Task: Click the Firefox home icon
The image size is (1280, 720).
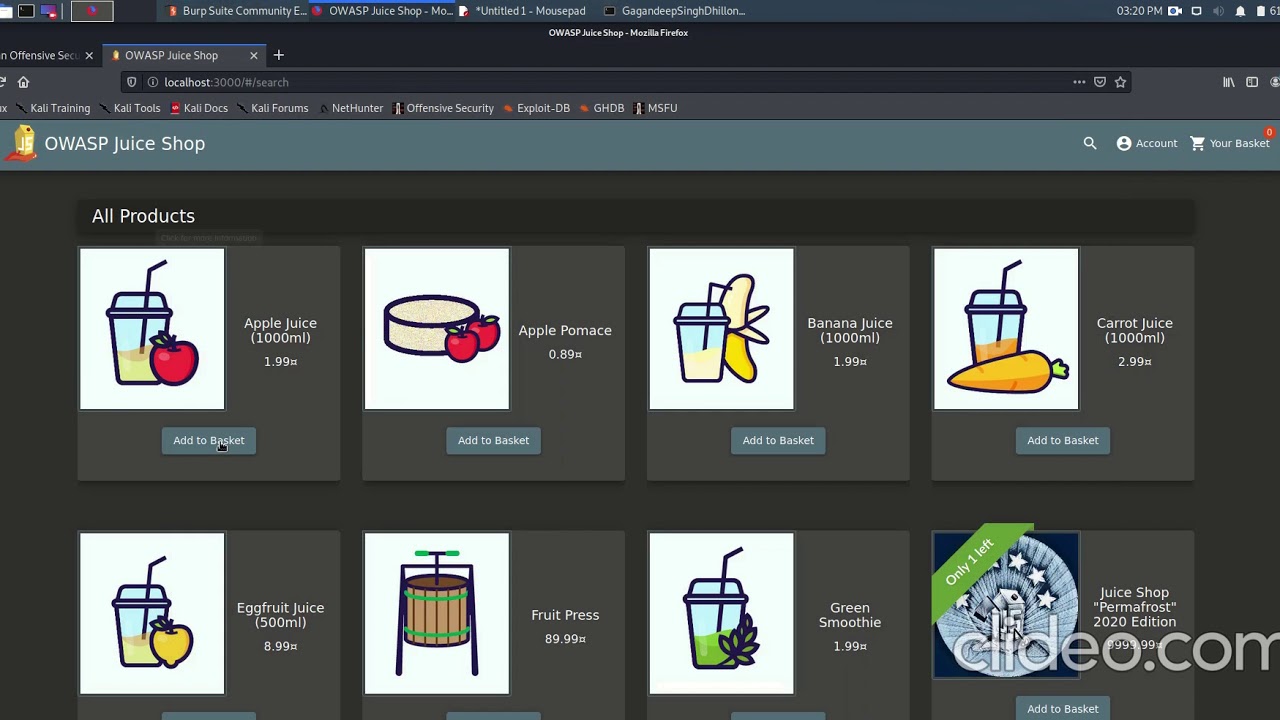Action: pyautogui.click(x=23, y=82)
